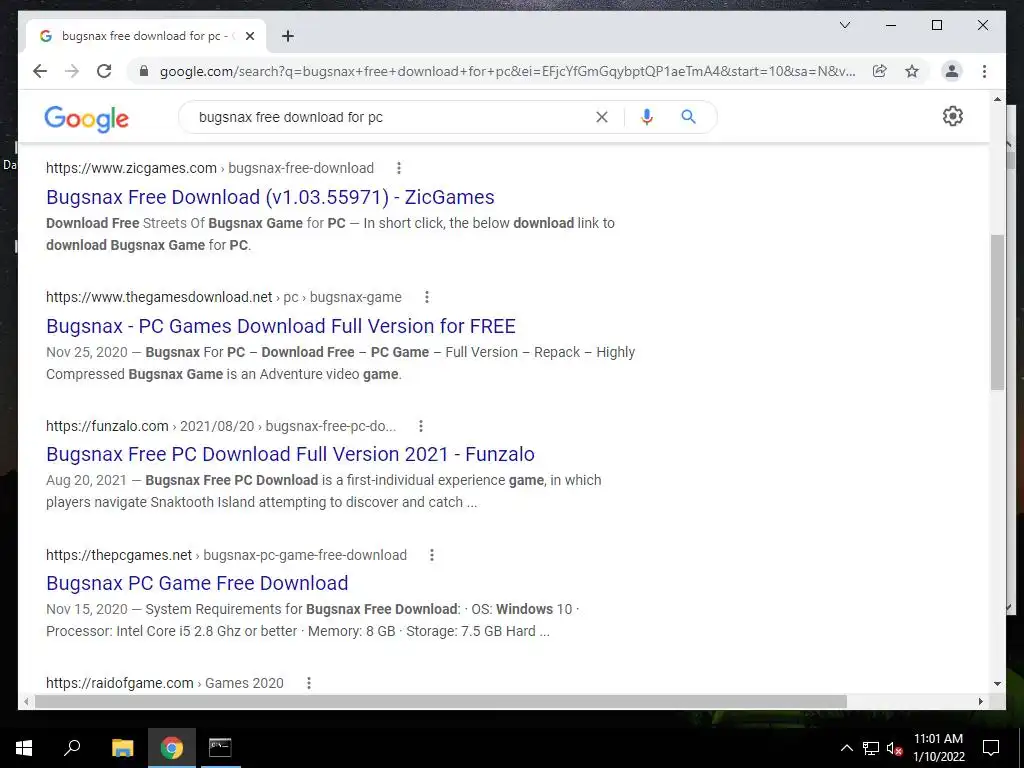Click the horizontal scrollbar thumb
This screenshot has width=1024, height=768.
pyautogui.click(x=440, y=701)
